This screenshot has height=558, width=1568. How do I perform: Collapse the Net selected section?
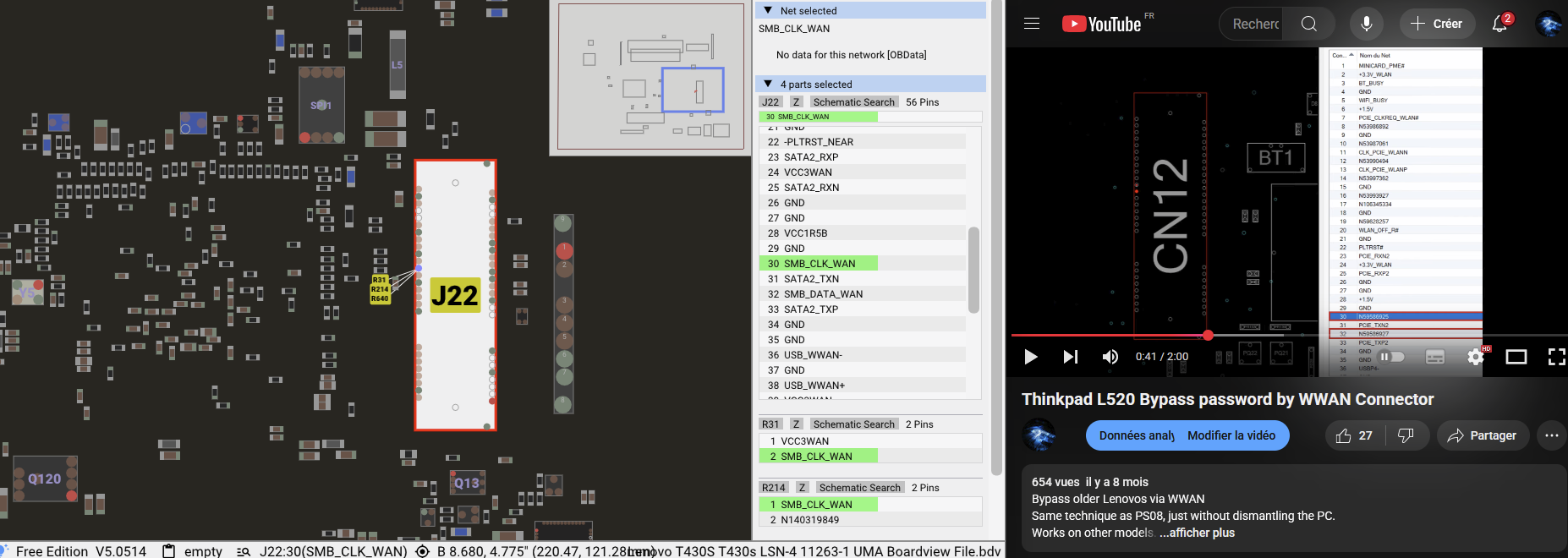click(768, 10)
